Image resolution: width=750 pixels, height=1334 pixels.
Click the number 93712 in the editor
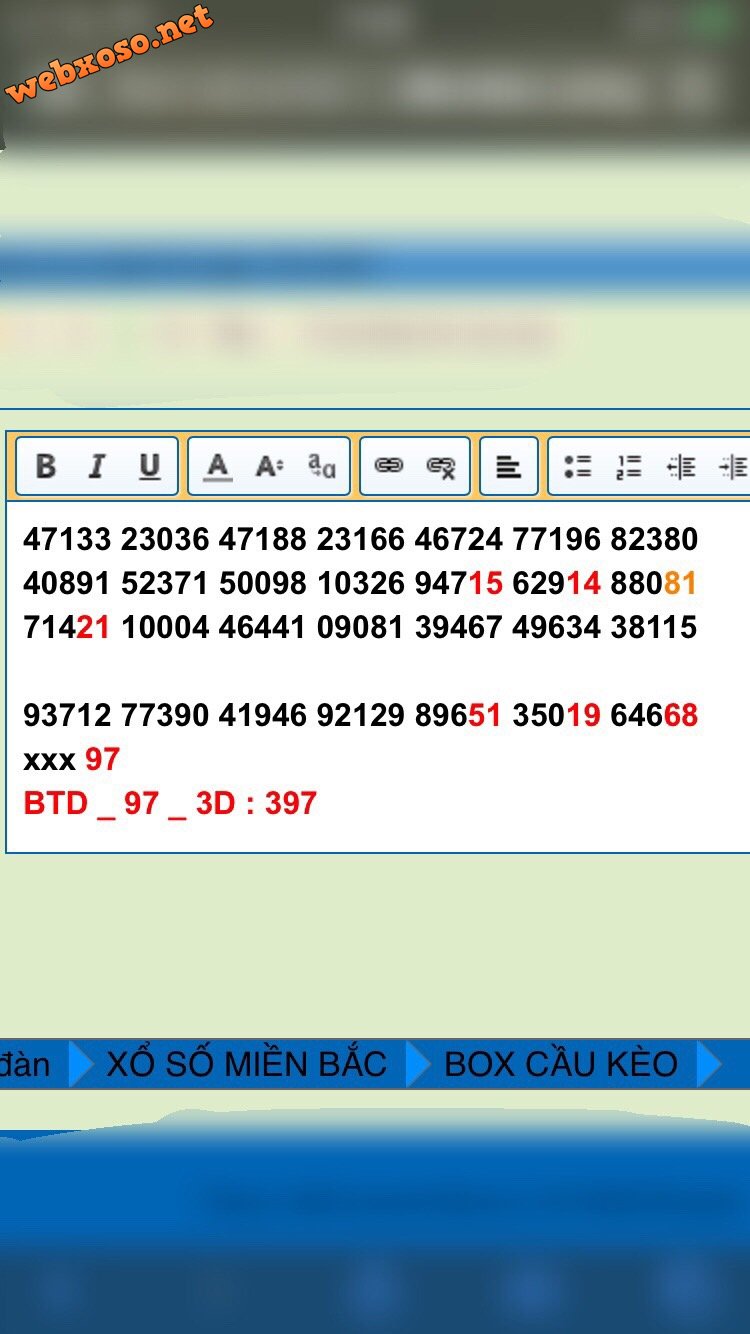[x=67, y=715]
